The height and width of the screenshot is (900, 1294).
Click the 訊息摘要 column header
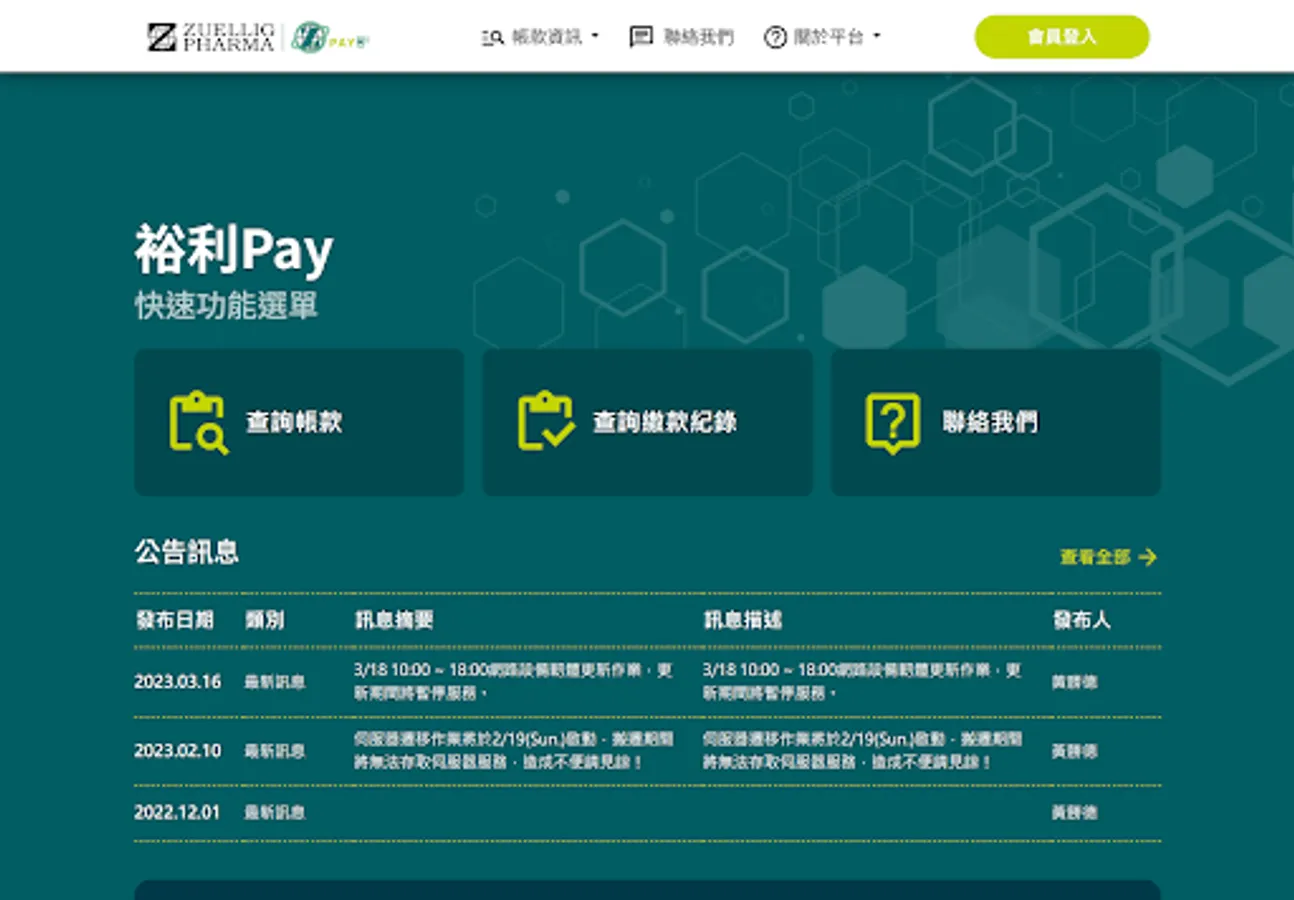[394, 620]
